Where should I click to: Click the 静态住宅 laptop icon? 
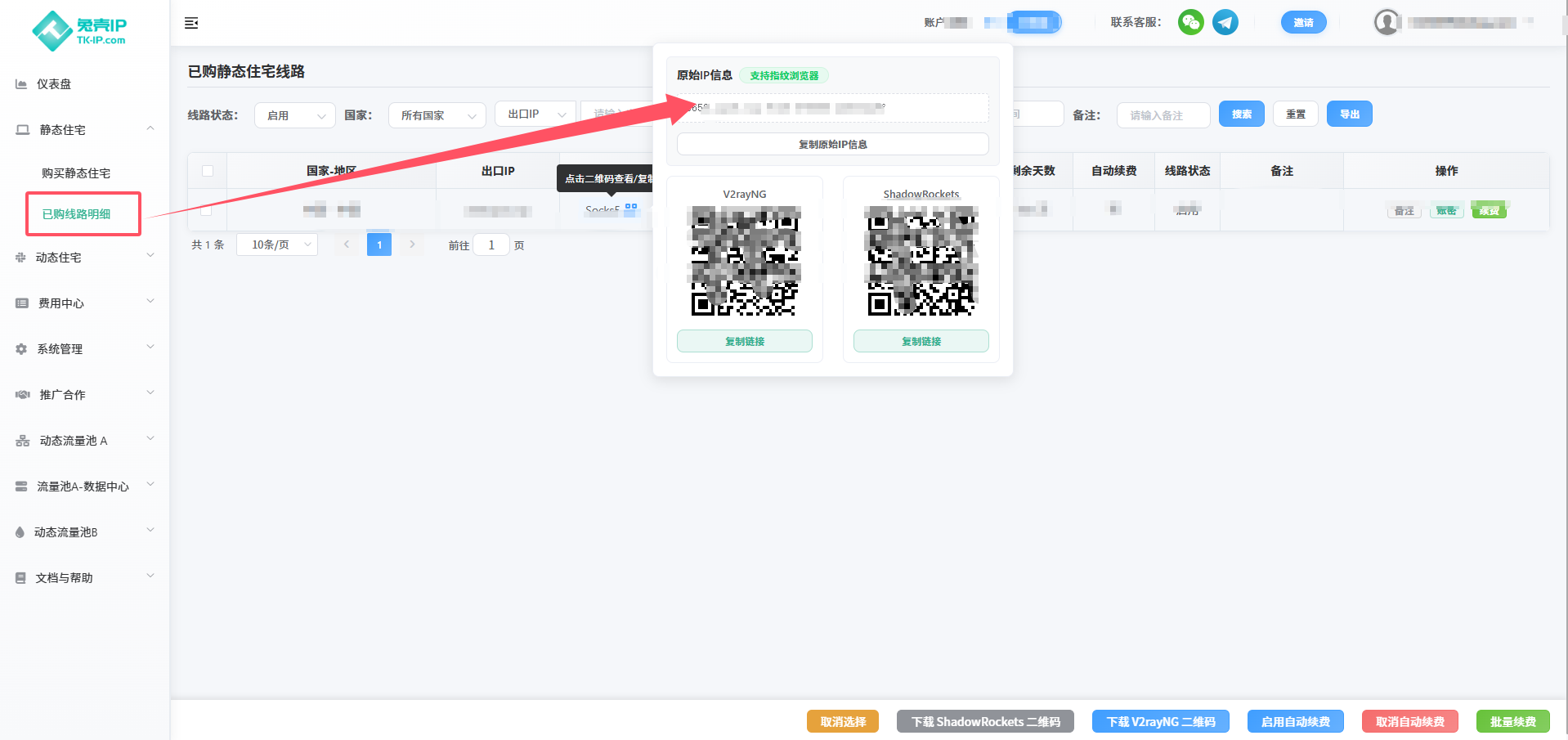pyautogui.click(x=22, y=130)
